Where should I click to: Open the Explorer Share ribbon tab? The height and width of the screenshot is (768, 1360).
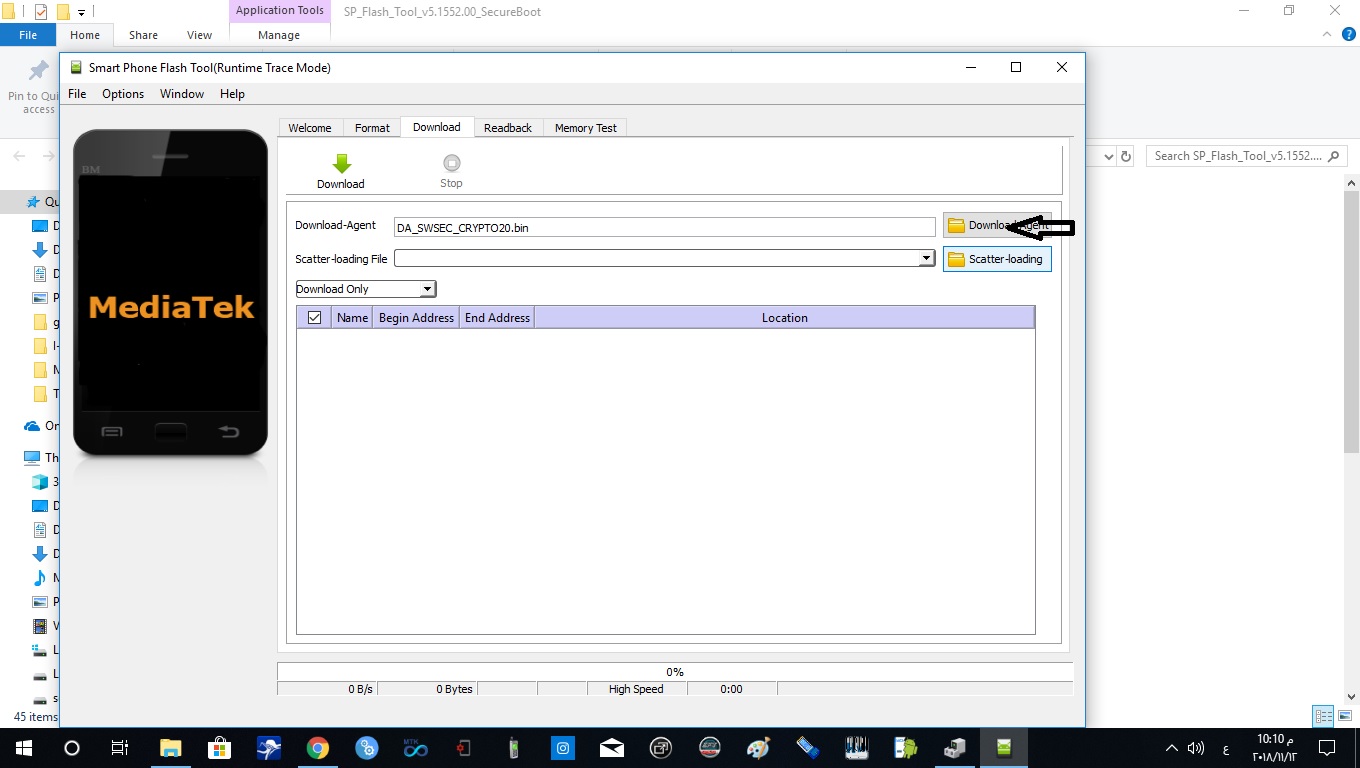tap(143, 35)
